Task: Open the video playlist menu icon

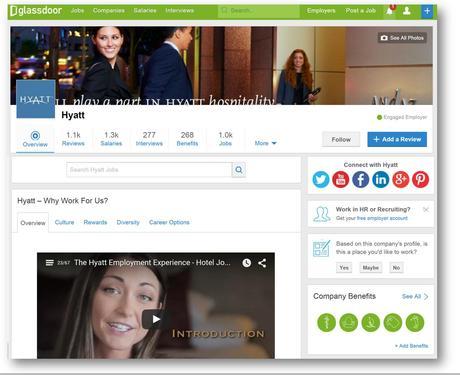Action: click(50, 263)
